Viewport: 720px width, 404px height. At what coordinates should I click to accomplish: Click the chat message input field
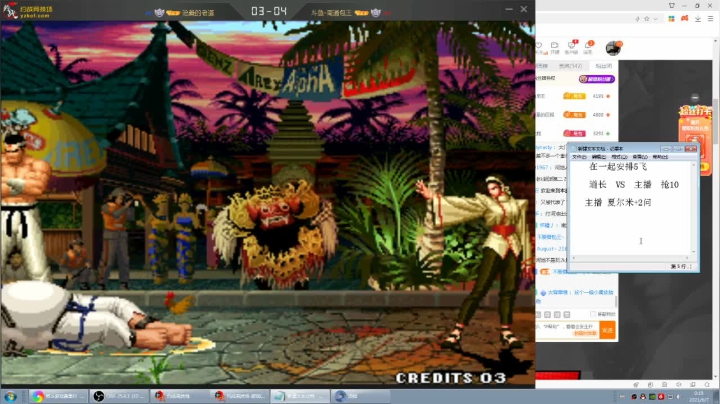(x=567, y=330)
